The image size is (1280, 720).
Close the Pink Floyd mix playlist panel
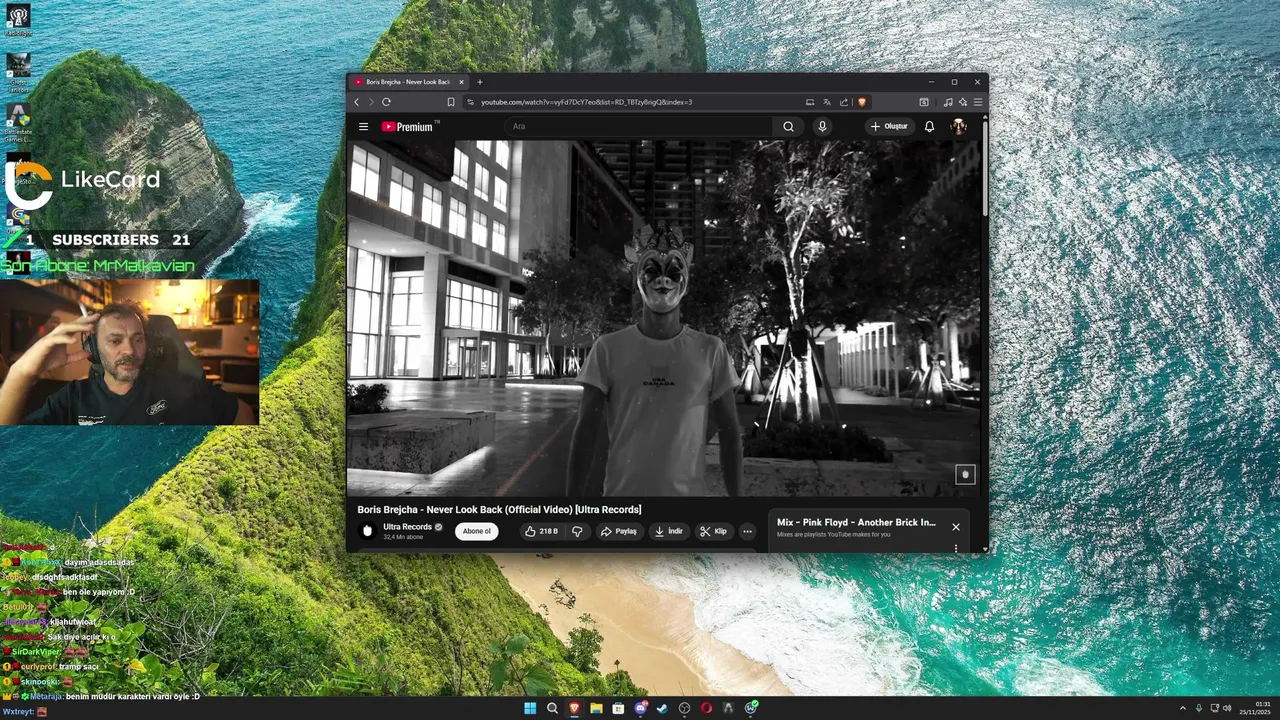pos(955,527)
